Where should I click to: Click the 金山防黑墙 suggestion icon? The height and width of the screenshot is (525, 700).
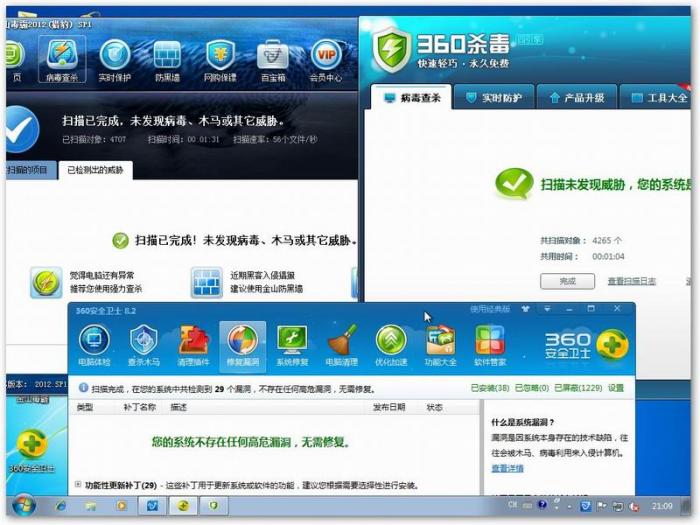[206, 282]
